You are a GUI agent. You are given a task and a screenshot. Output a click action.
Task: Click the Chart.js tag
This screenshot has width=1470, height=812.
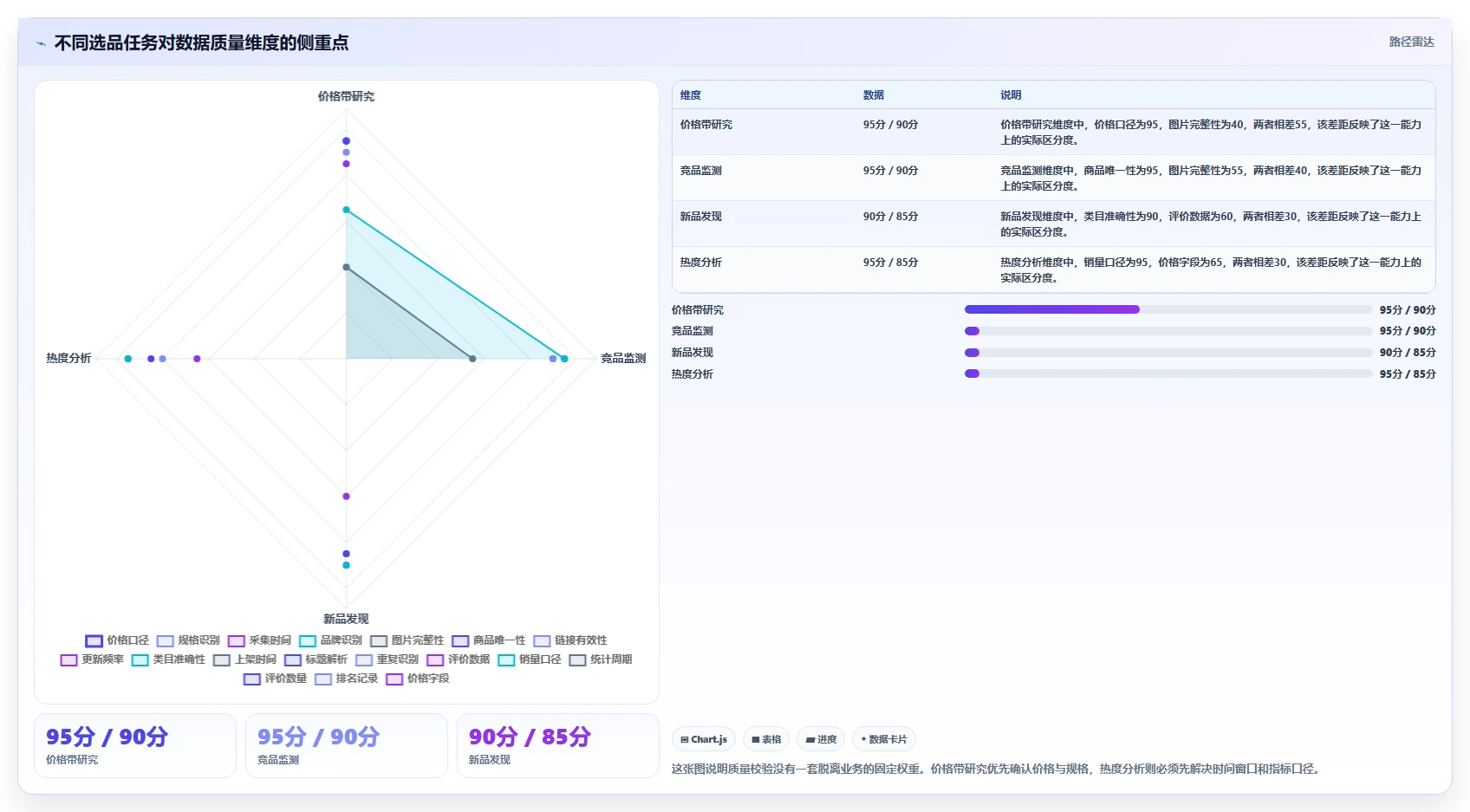coord(704,739)
